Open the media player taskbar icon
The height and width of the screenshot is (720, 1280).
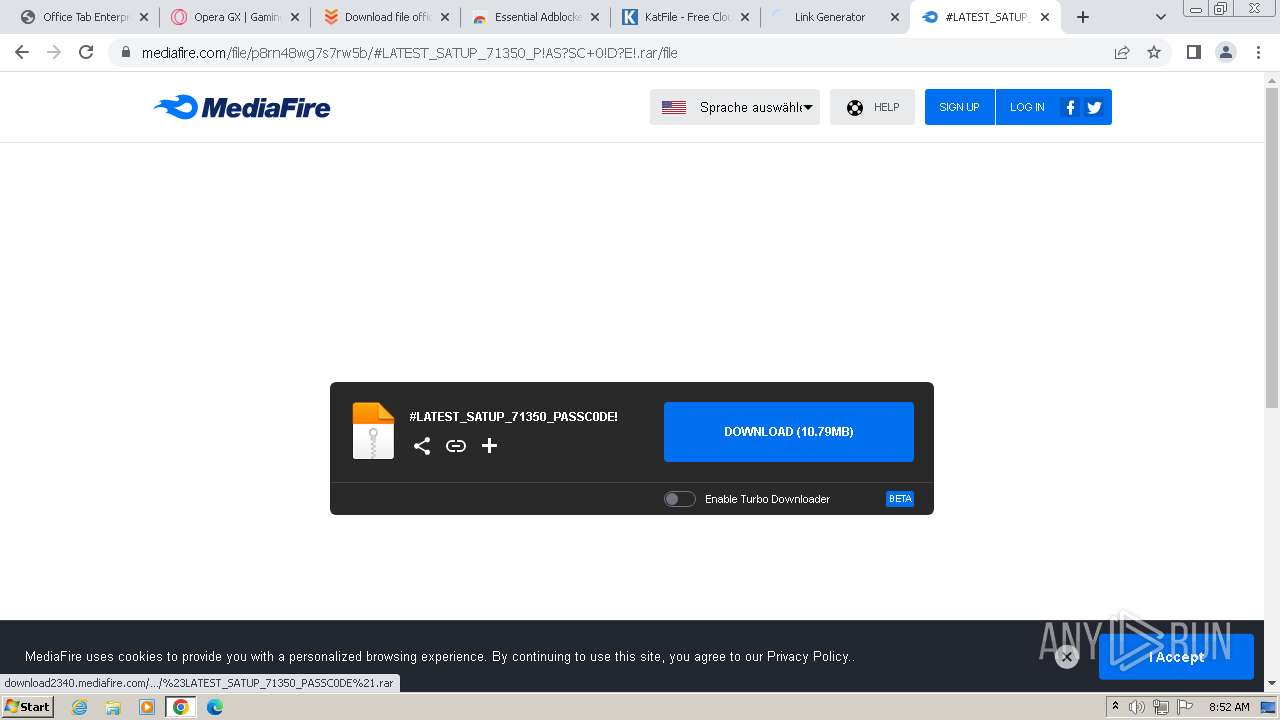[147, 707]
